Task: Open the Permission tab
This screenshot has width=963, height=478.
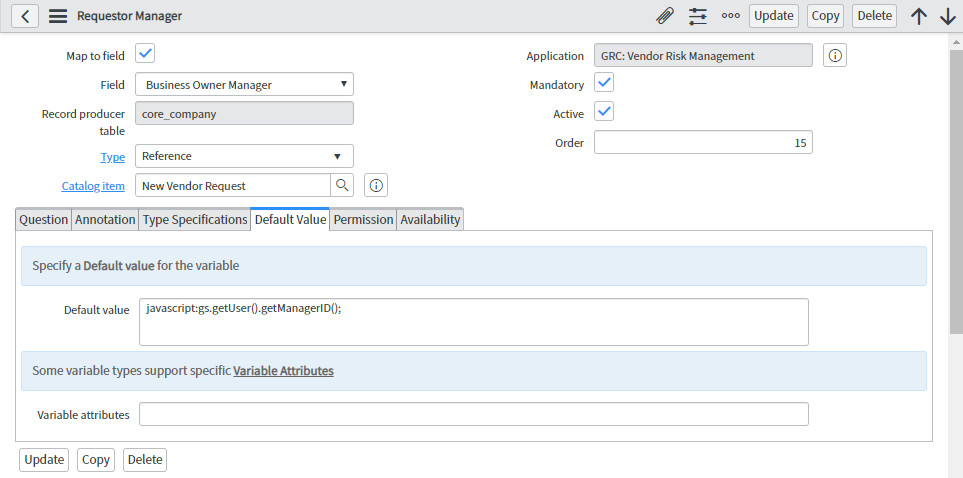Action: [363, 219]
